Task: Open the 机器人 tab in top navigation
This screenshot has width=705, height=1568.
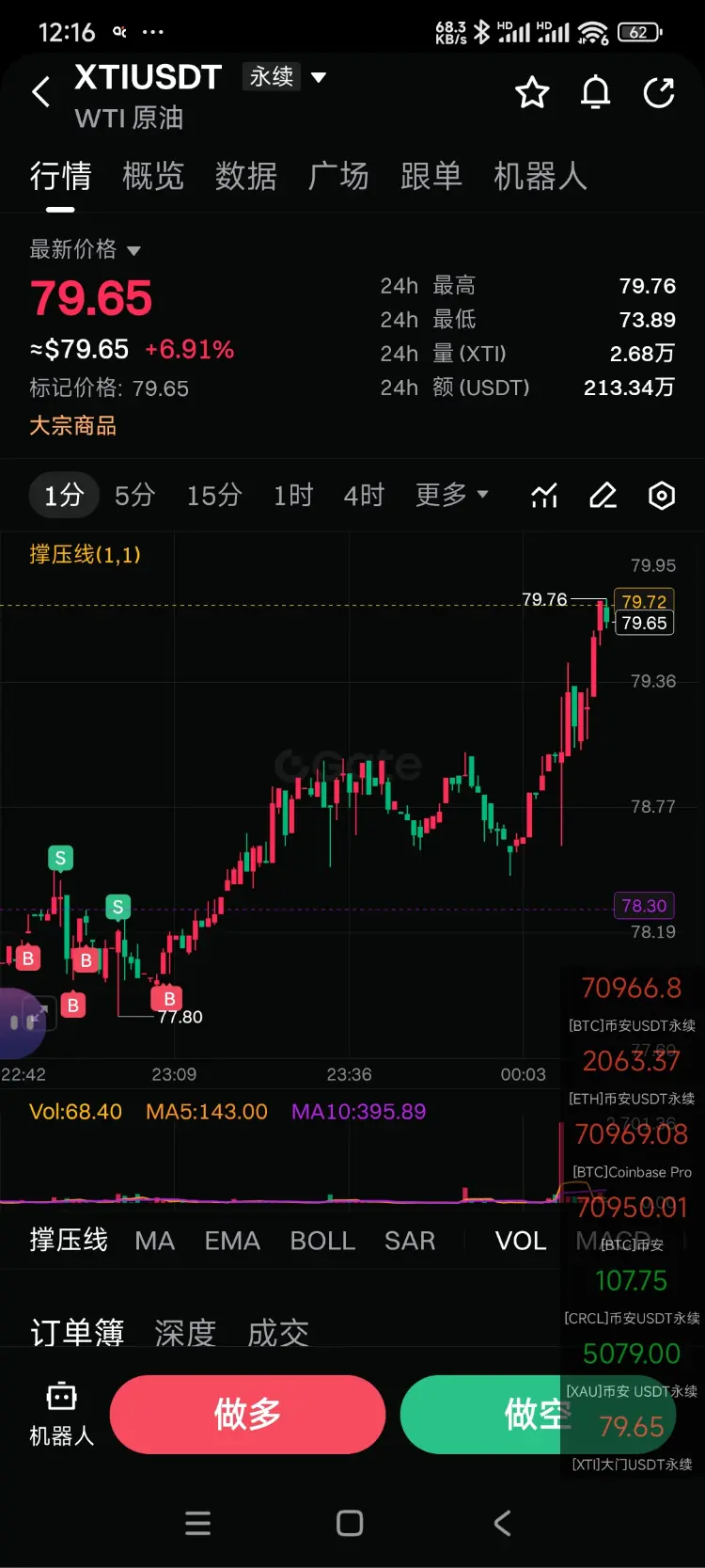Action: [x=540, y=176]
